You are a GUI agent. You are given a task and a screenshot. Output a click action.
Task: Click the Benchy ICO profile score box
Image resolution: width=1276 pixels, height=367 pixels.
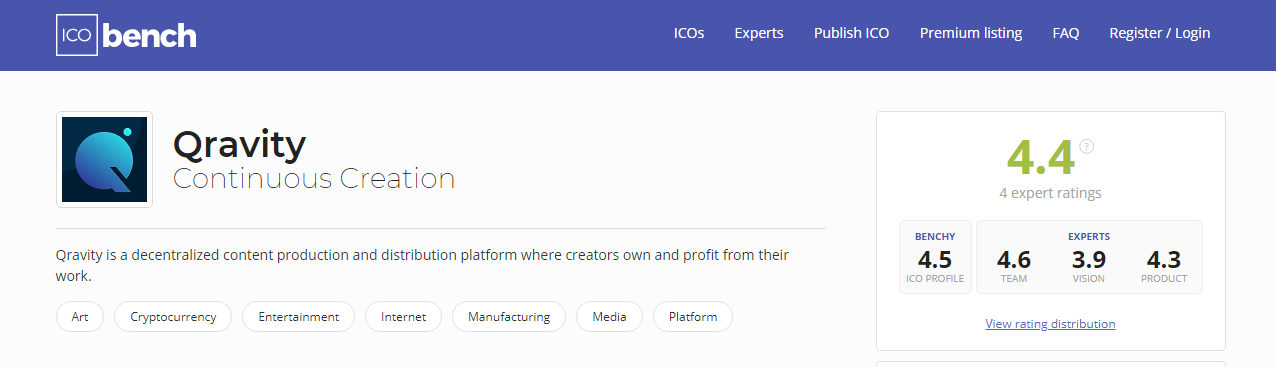(x=935, y=257)
